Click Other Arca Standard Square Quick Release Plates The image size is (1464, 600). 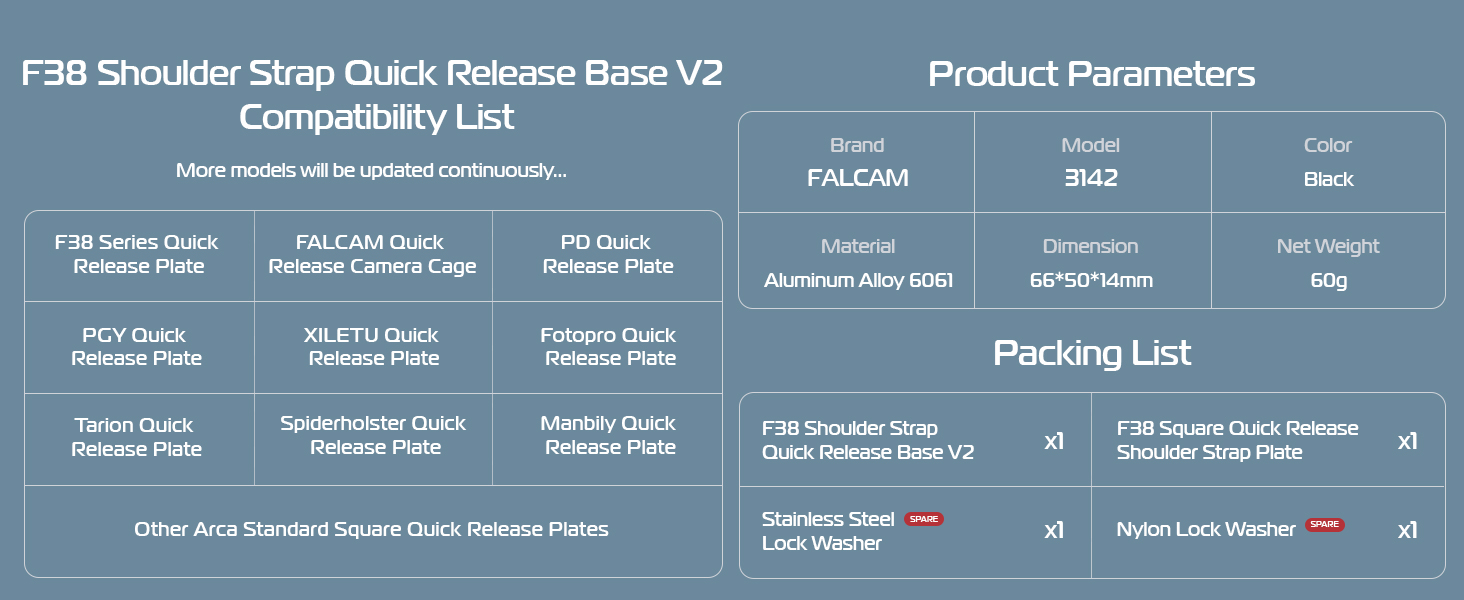(371, 529)
